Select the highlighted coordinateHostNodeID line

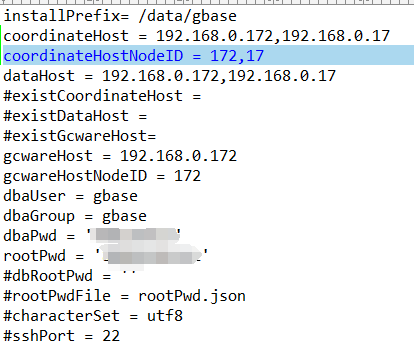point(208,56)
